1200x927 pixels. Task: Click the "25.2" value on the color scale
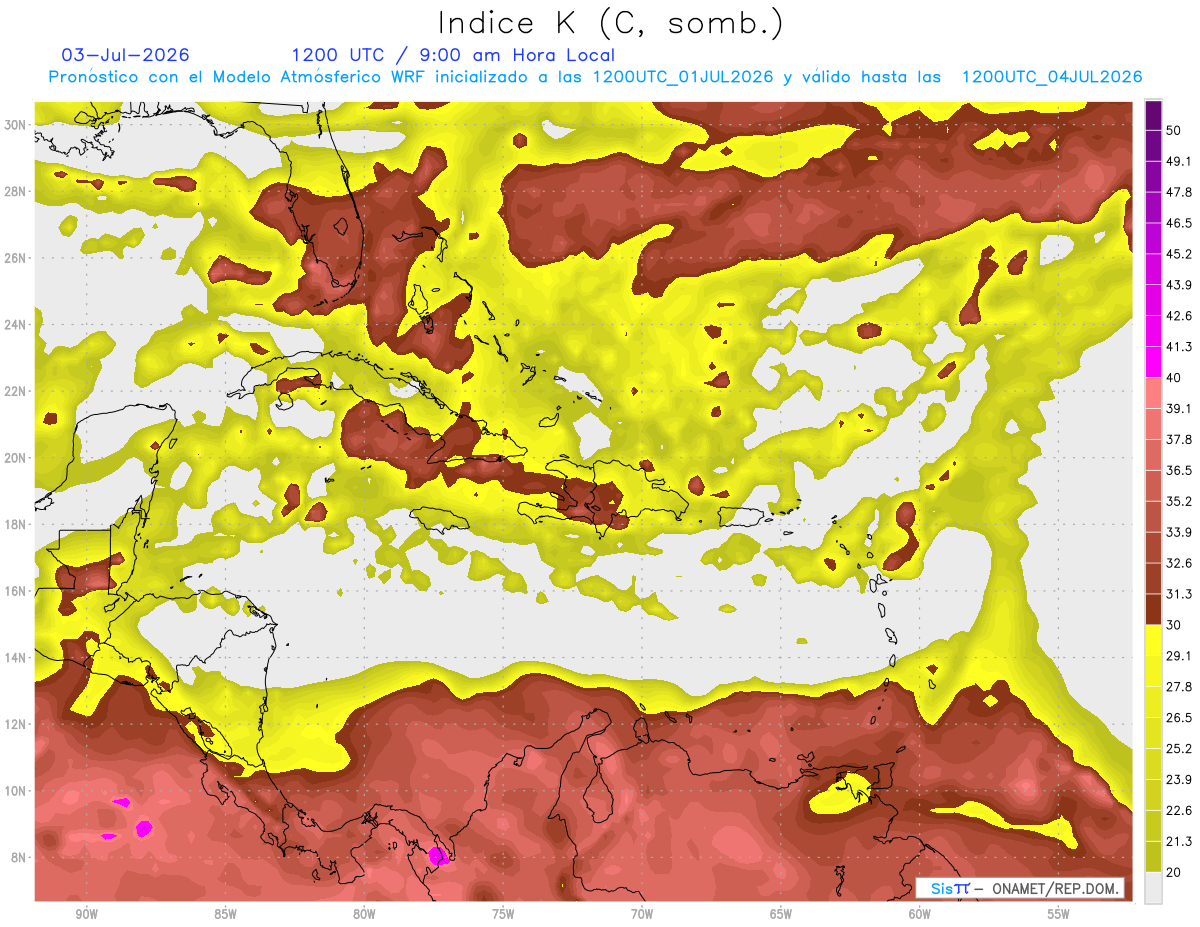coord(1180,748)
